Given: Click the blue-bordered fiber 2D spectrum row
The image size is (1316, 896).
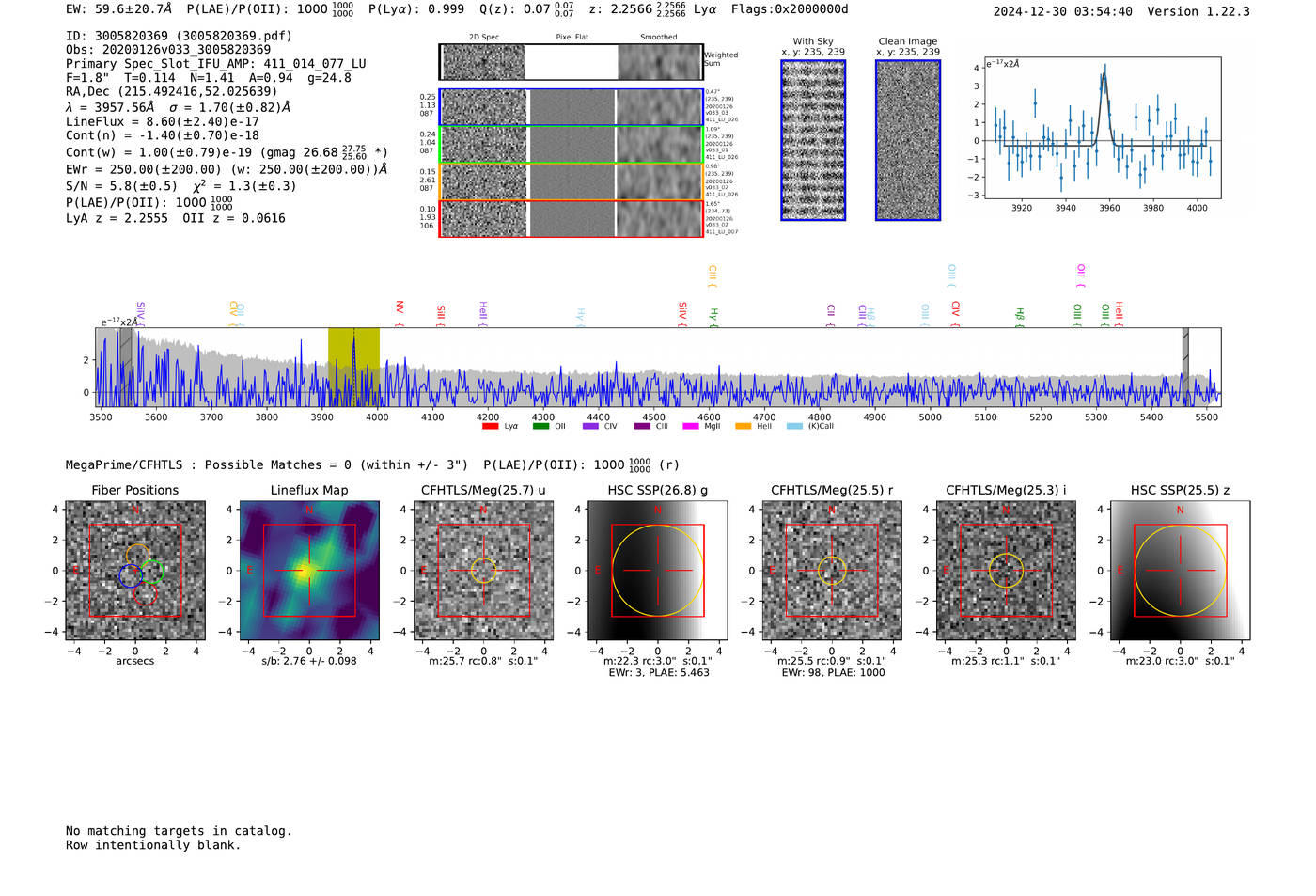Looking at the screenshot, I should [x=571, y=107].
